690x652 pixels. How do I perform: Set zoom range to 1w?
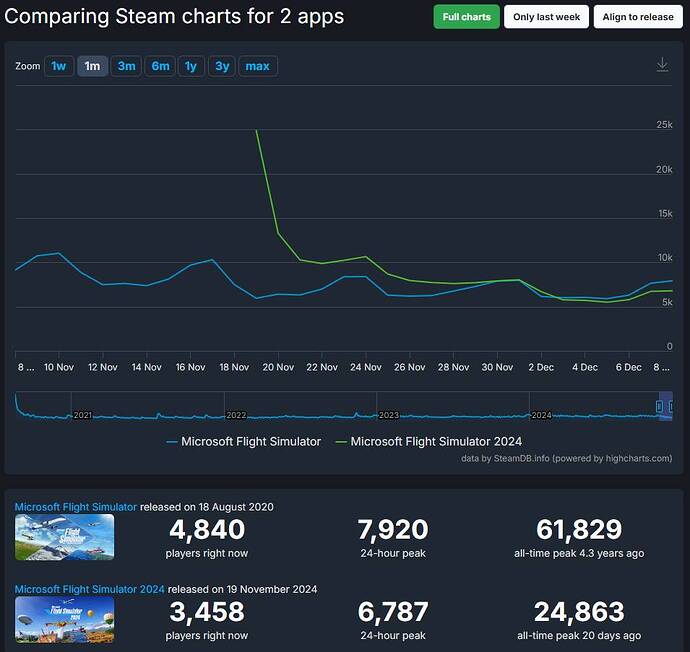coord(59,66)
